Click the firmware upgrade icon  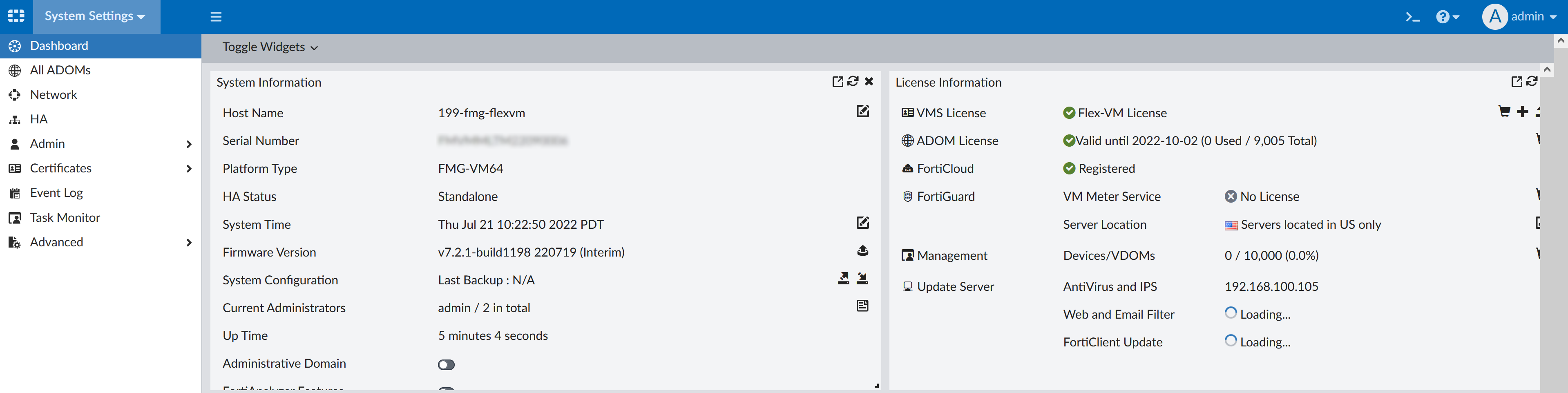pos(862,251)
